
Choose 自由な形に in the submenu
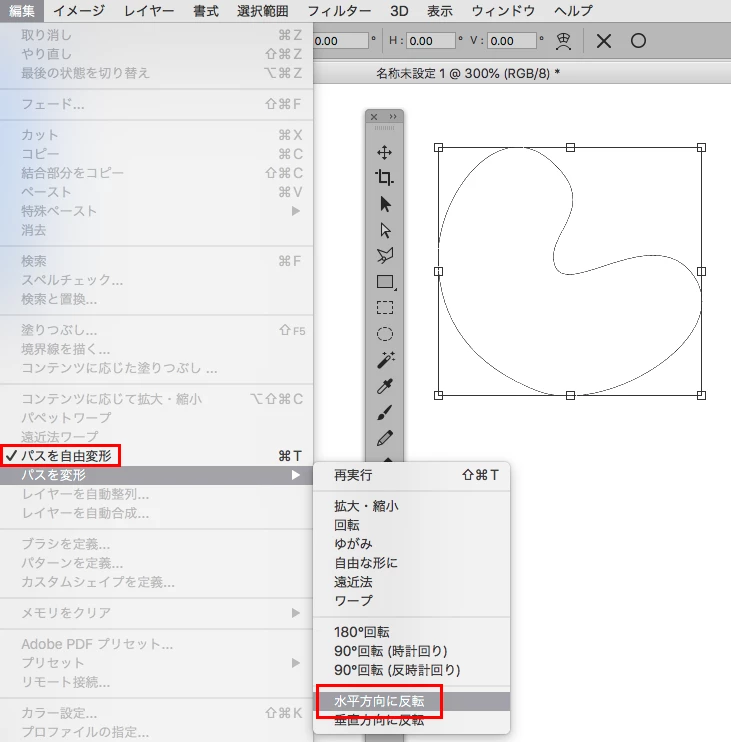412,563
